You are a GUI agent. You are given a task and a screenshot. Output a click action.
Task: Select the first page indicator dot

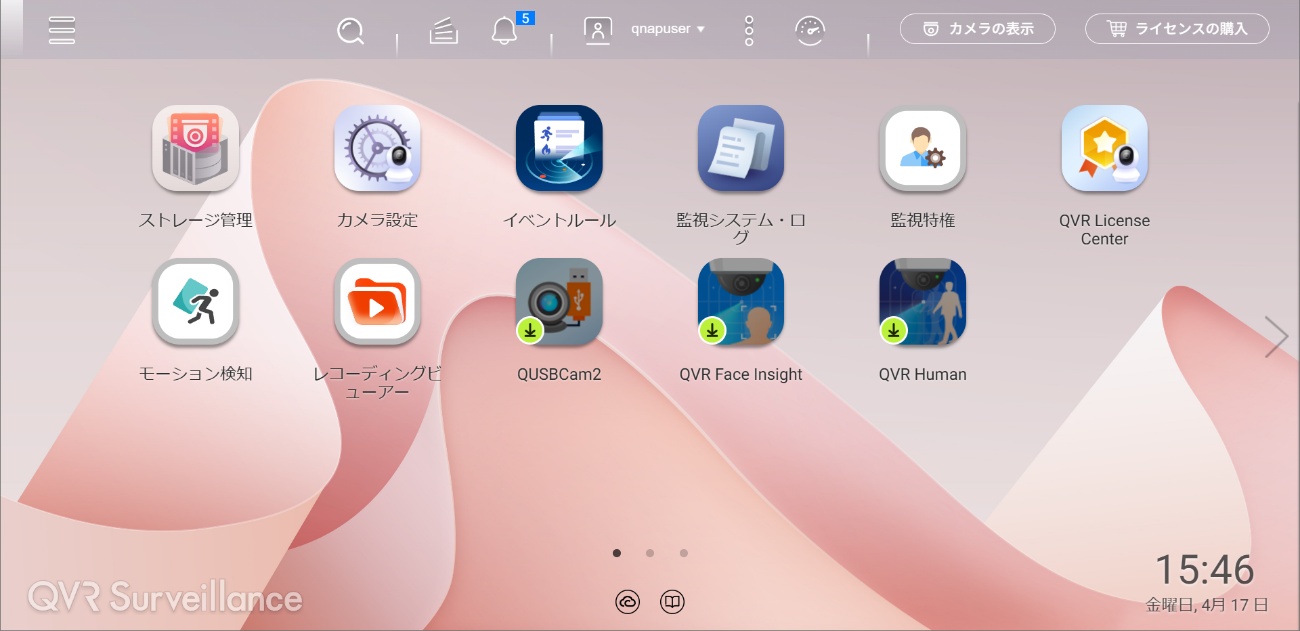pos(617,552)
